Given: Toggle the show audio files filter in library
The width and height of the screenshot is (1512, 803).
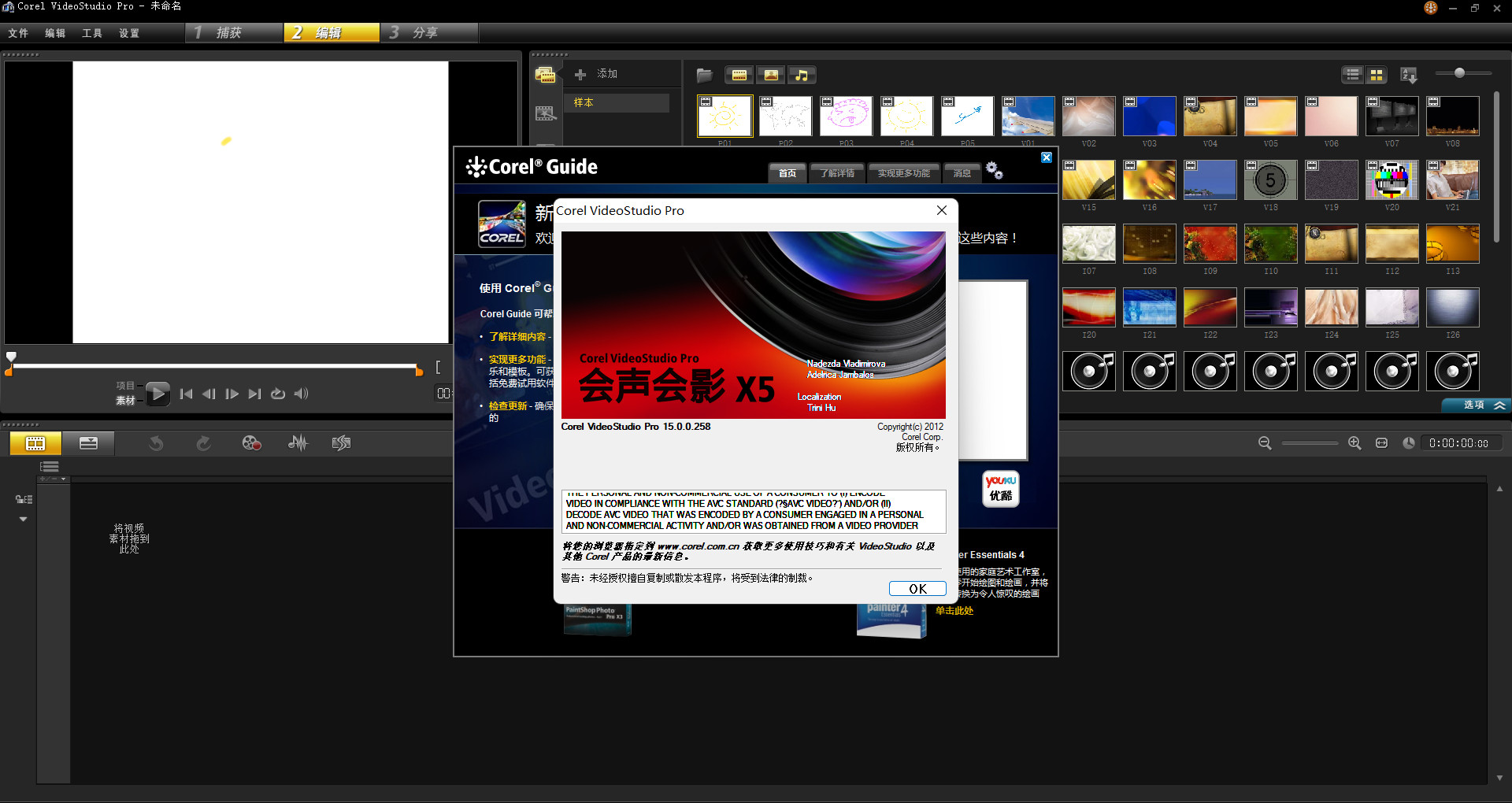Looking at the screenshot, I should pyautogui.click(x=802, y=75).
